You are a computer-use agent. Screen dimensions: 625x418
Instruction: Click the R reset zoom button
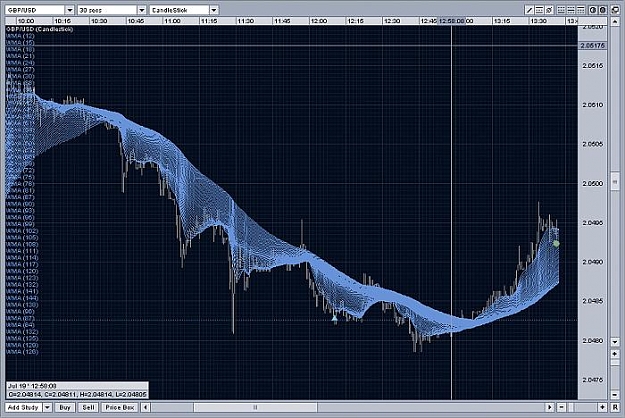pos(615,407)
